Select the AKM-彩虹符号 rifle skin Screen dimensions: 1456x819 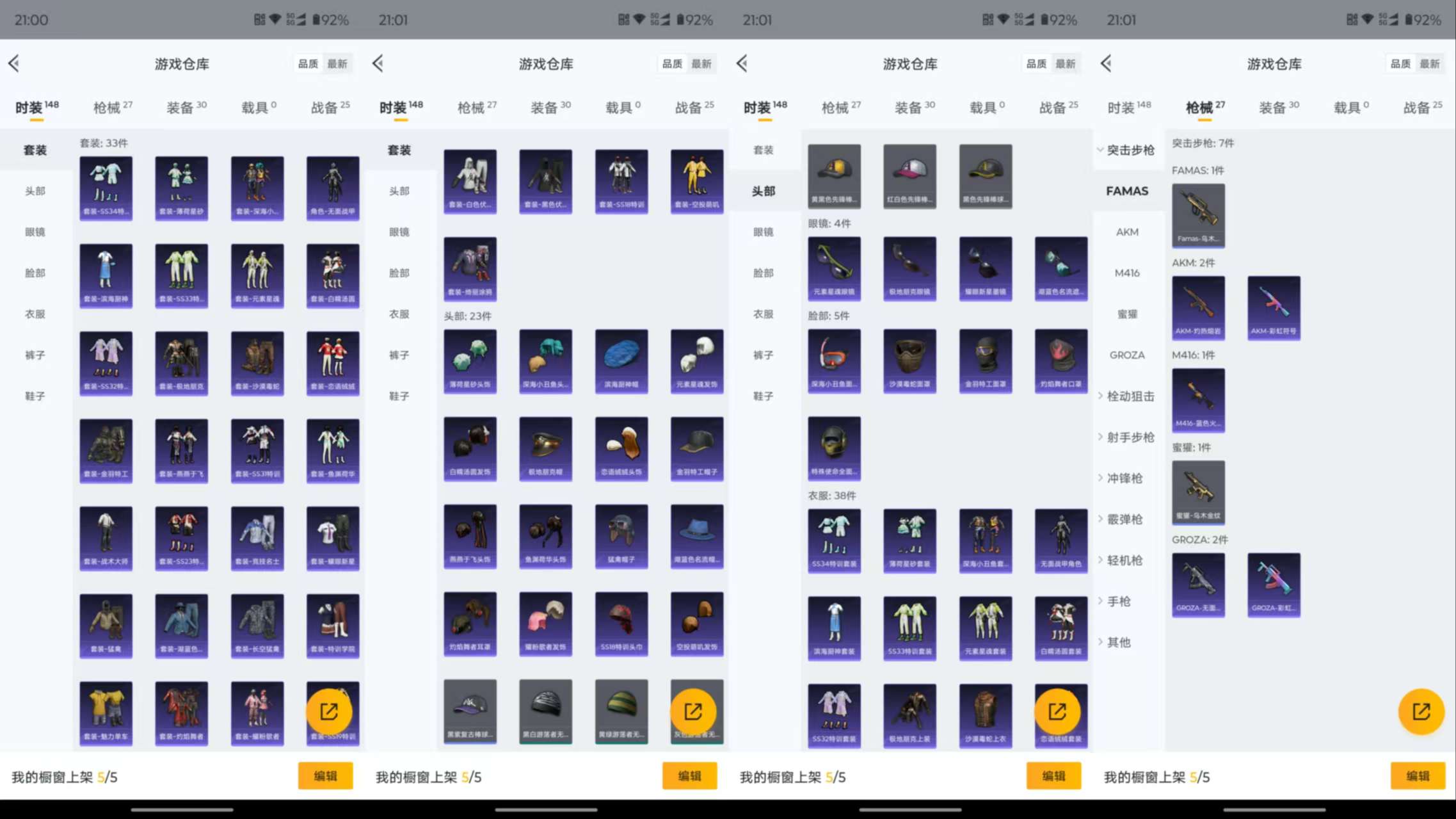[x=1273, y=307]
